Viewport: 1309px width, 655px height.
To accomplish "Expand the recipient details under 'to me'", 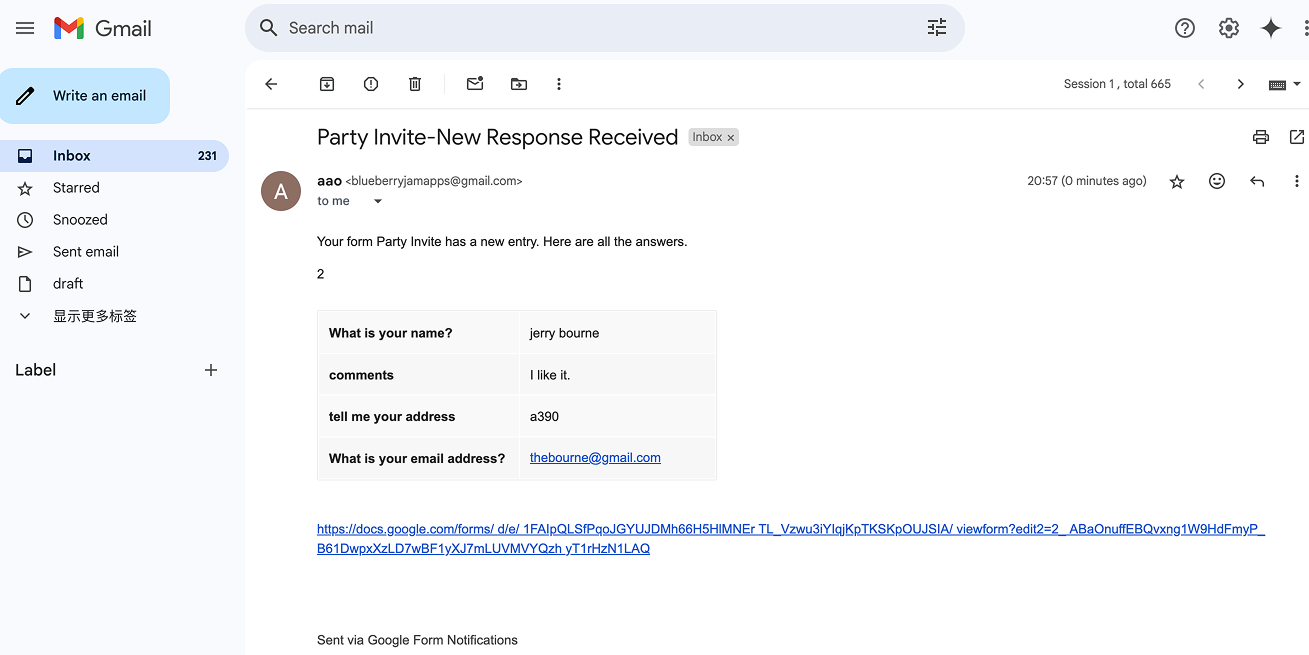I will (377, 201).
